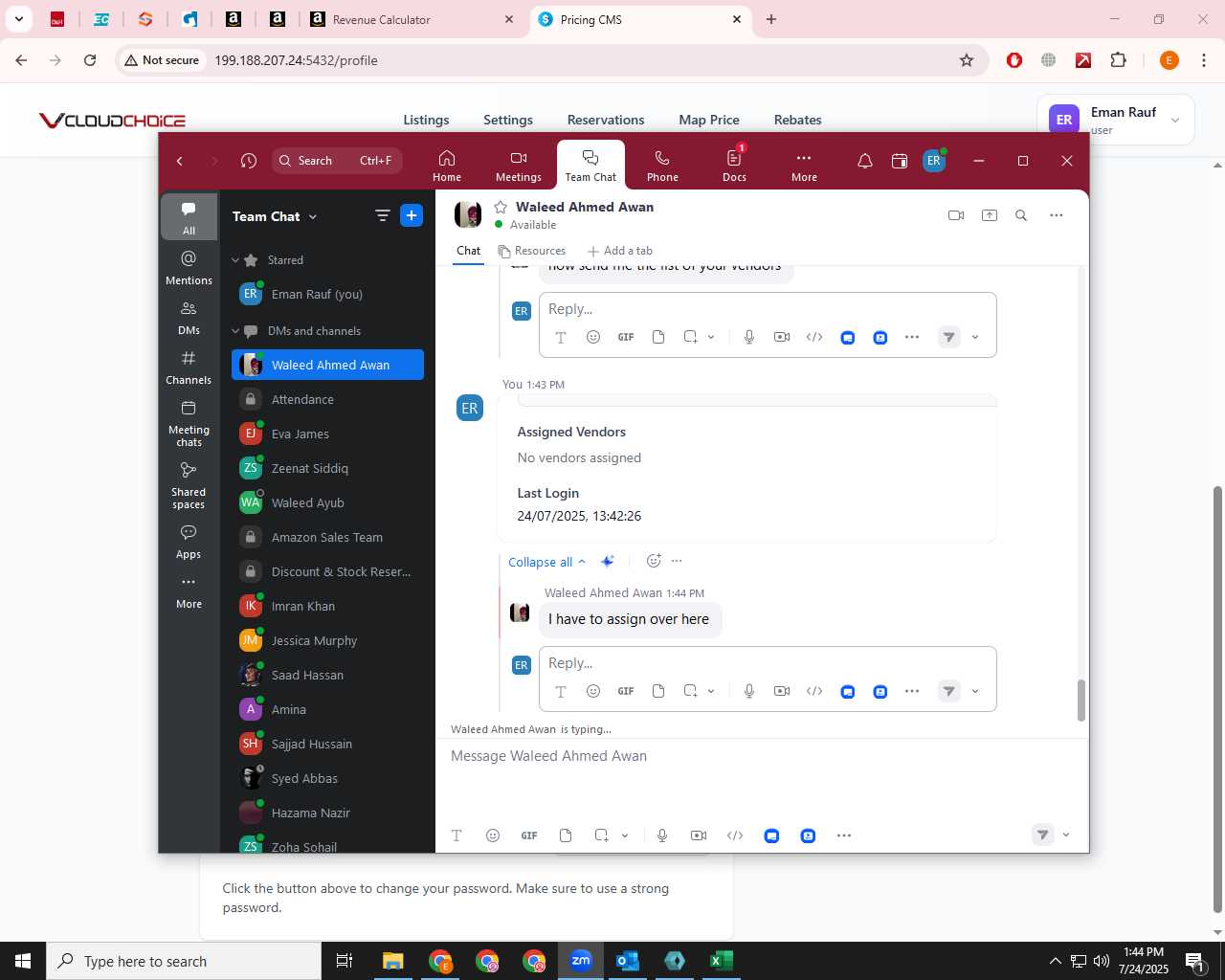1225x980 pixels.
Task: Open the Zoom calendar icon beside the bell
Action: 899,161
